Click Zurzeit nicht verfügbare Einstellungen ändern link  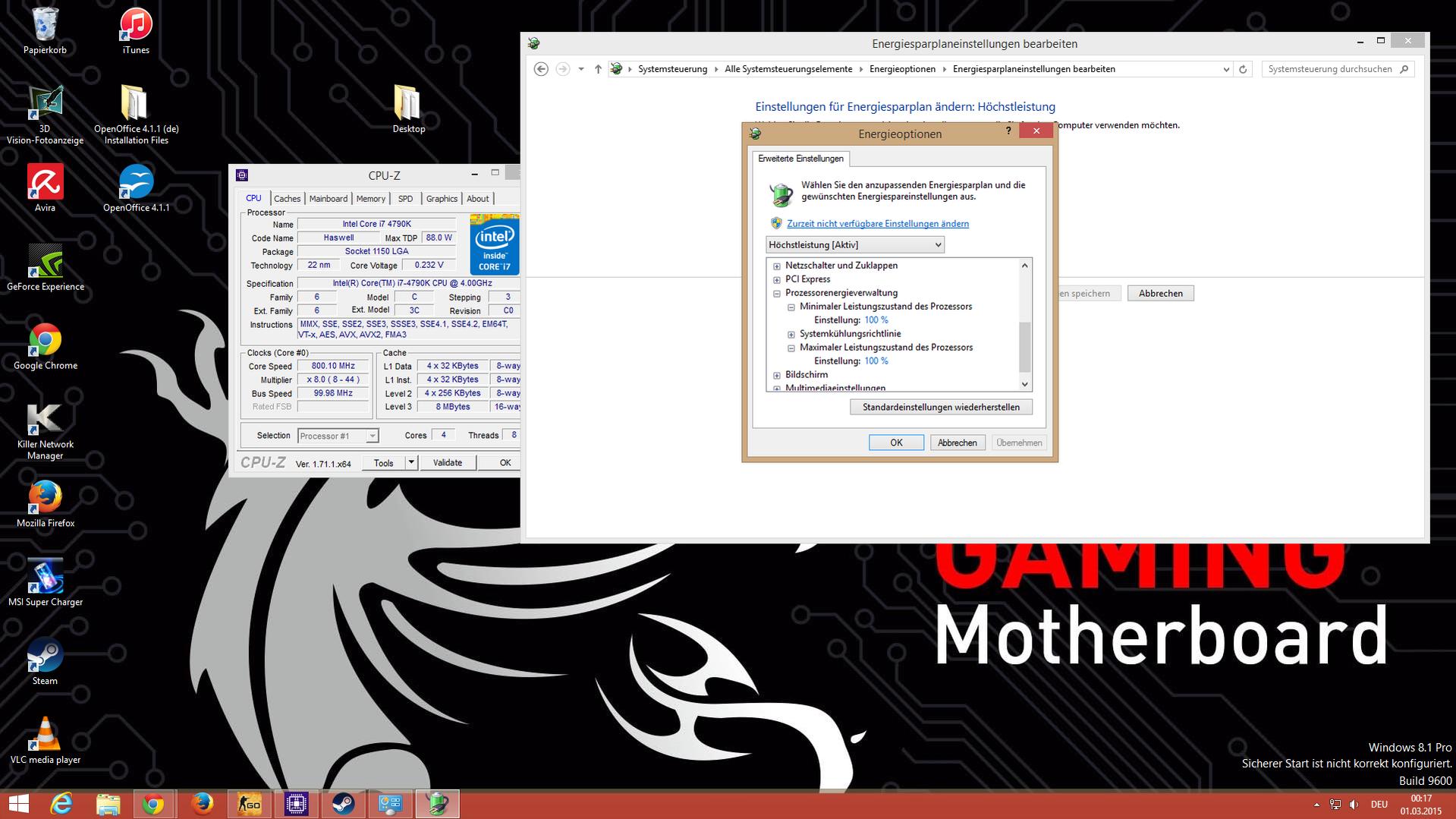pos(878,224)
